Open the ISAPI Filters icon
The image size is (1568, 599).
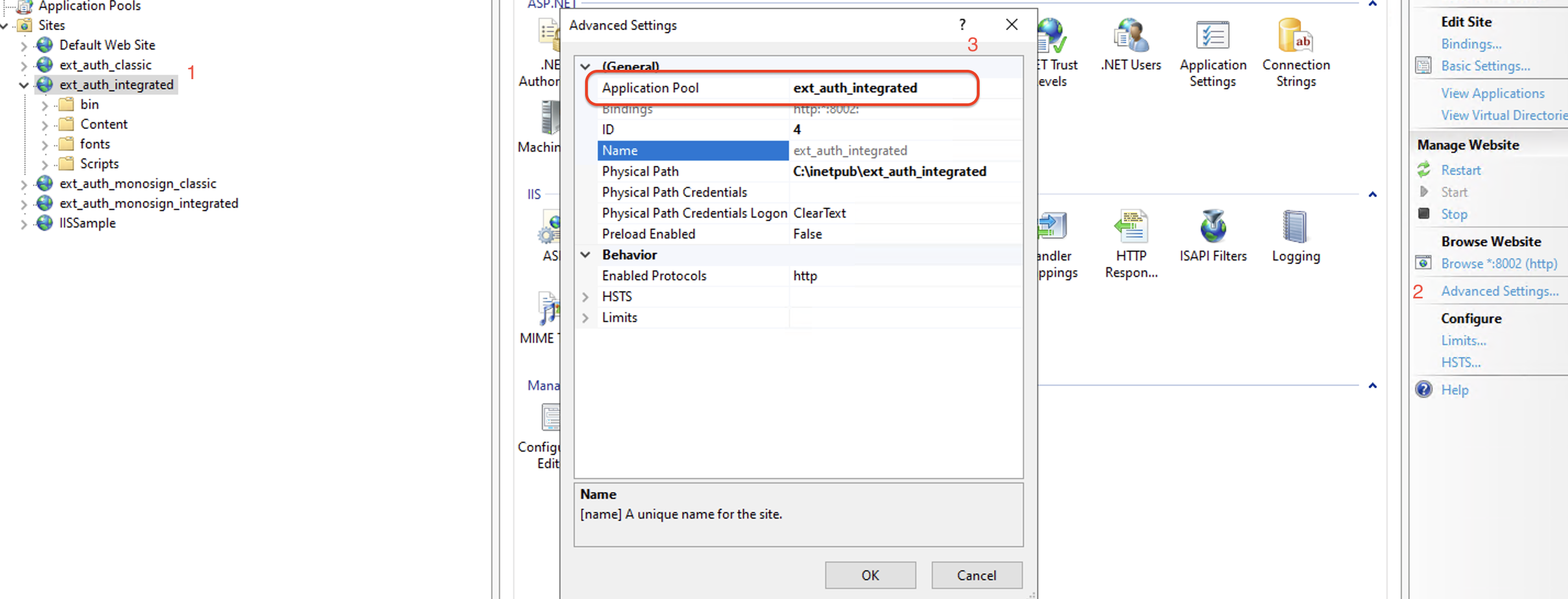tap(1212, 227)
